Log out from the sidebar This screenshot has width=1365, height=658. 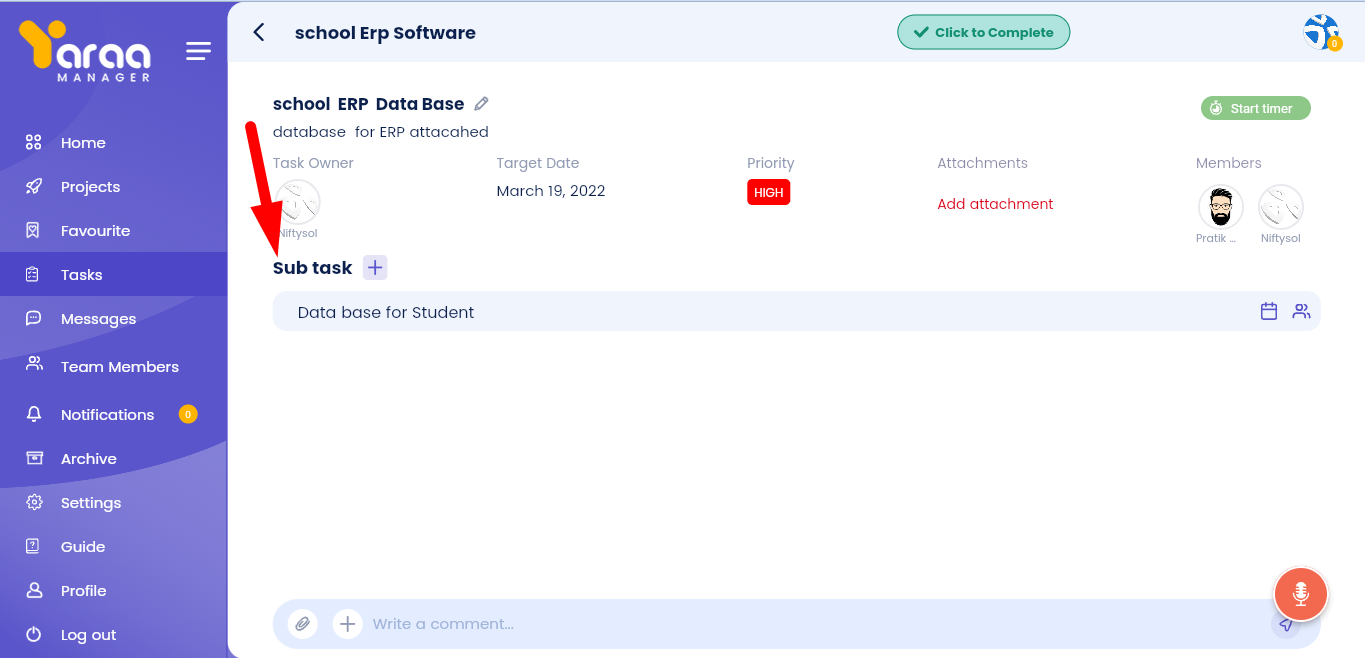point(88,635)
